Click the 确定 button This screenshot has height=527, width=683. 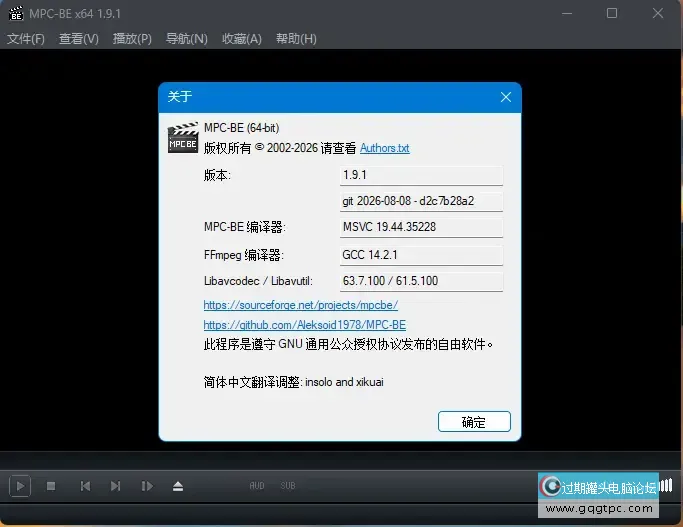coord(474,422)
